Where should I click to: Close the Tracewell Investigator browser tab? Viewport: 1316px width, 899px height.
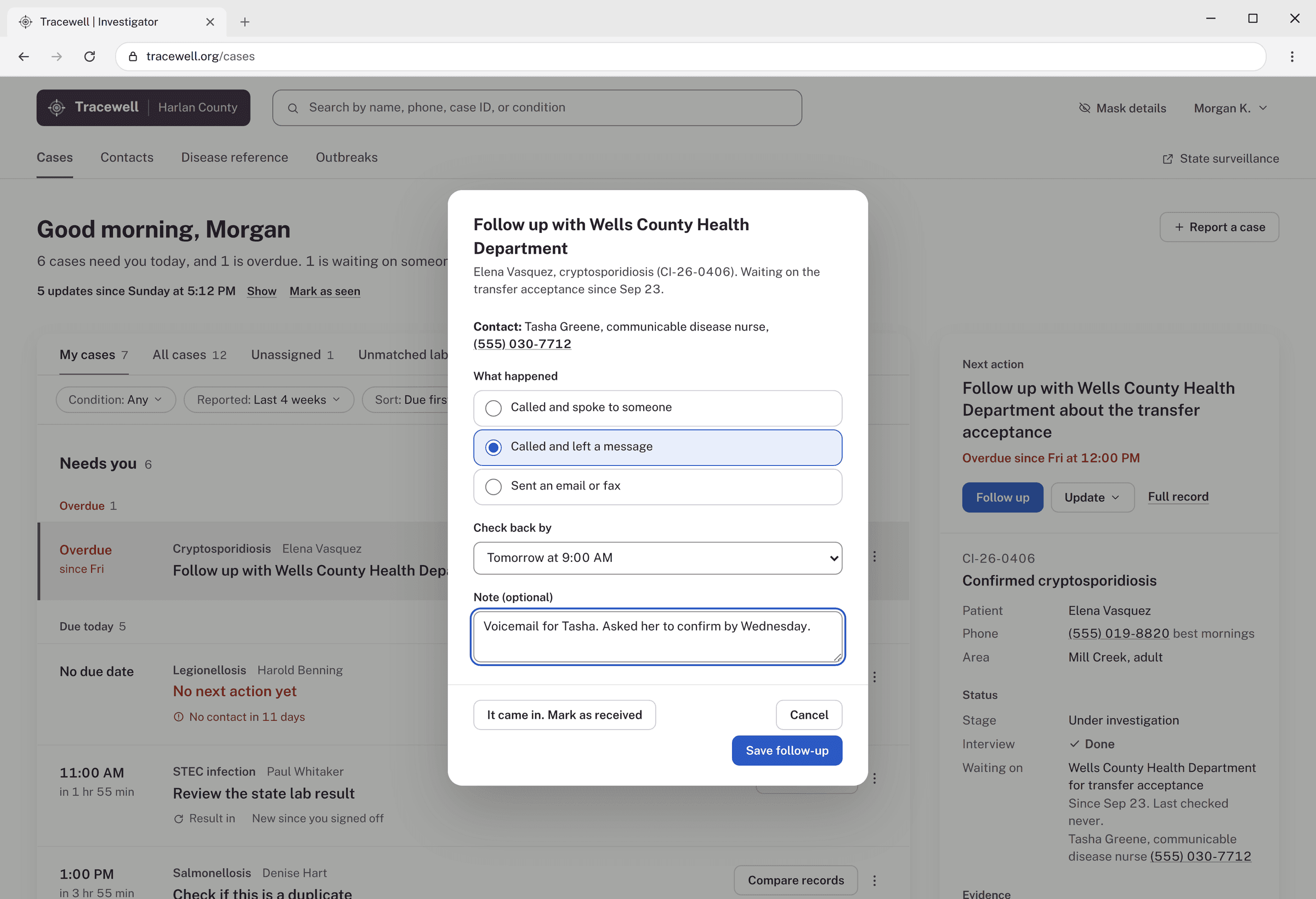[210, 22]
